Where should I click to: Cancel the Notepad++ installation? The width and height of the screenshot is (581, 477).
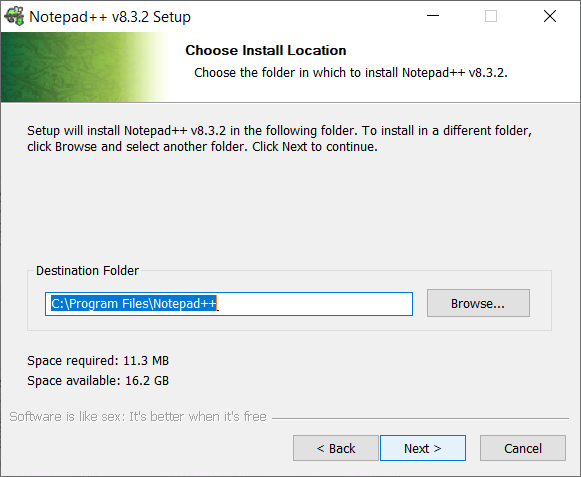click(523, 448)
